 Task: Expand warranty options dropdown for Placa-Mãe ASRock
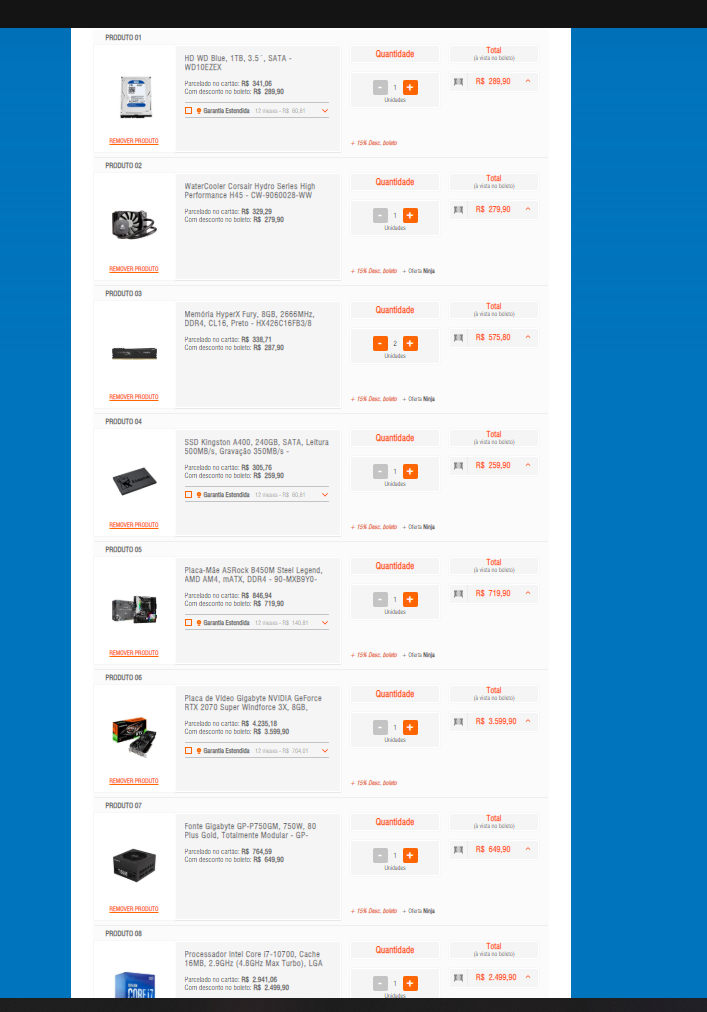click(325, 623)
